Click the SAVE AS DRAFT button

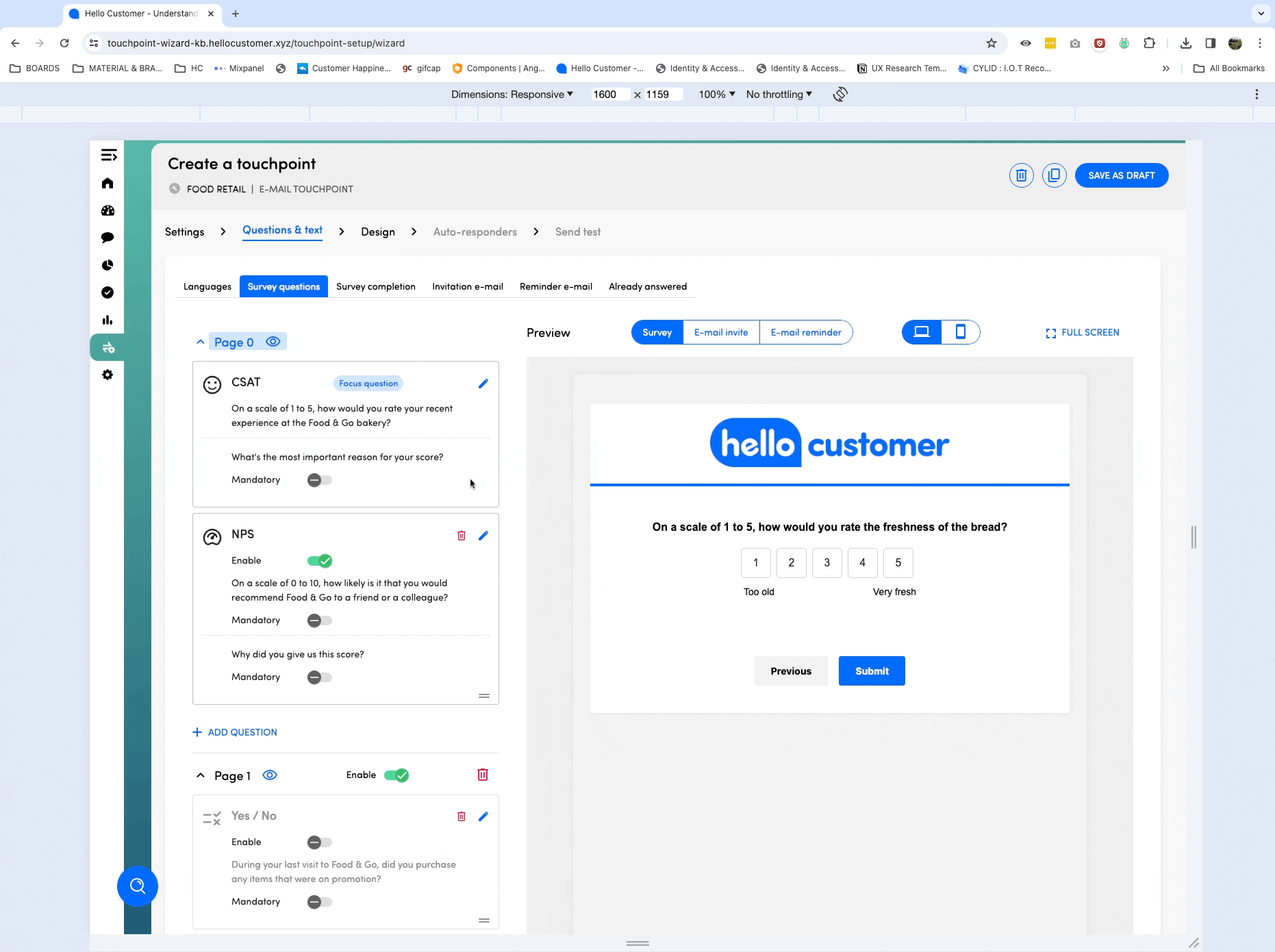[1121, 175]
